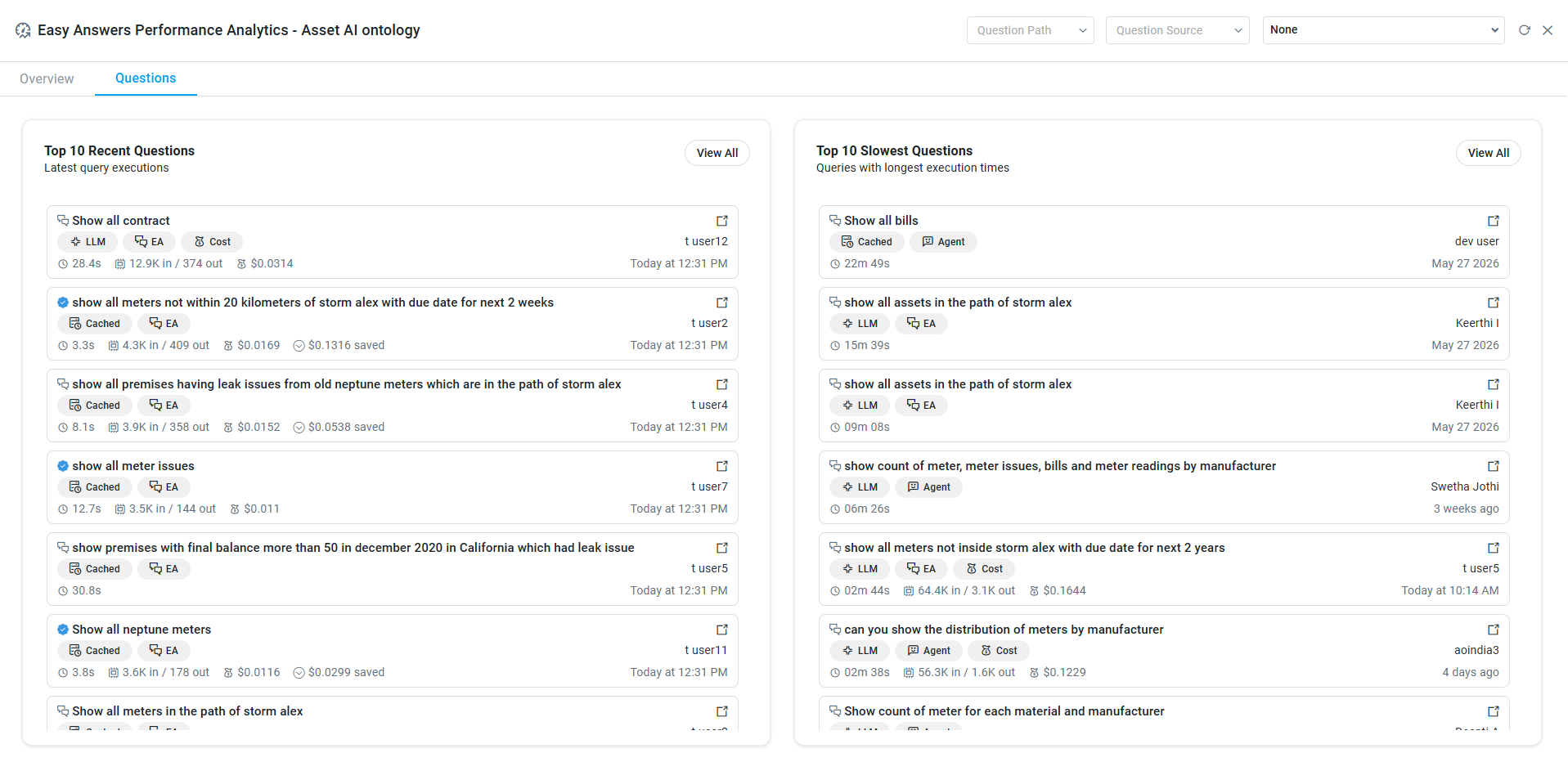Click '64.4K in / 3.1K out' token count

coord(966,590)
